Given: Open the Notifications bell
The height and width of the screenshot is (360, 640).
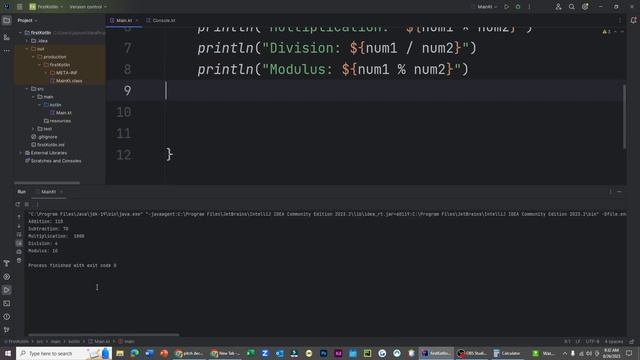Looking at the screenshot, I should (x=633, y=20).
